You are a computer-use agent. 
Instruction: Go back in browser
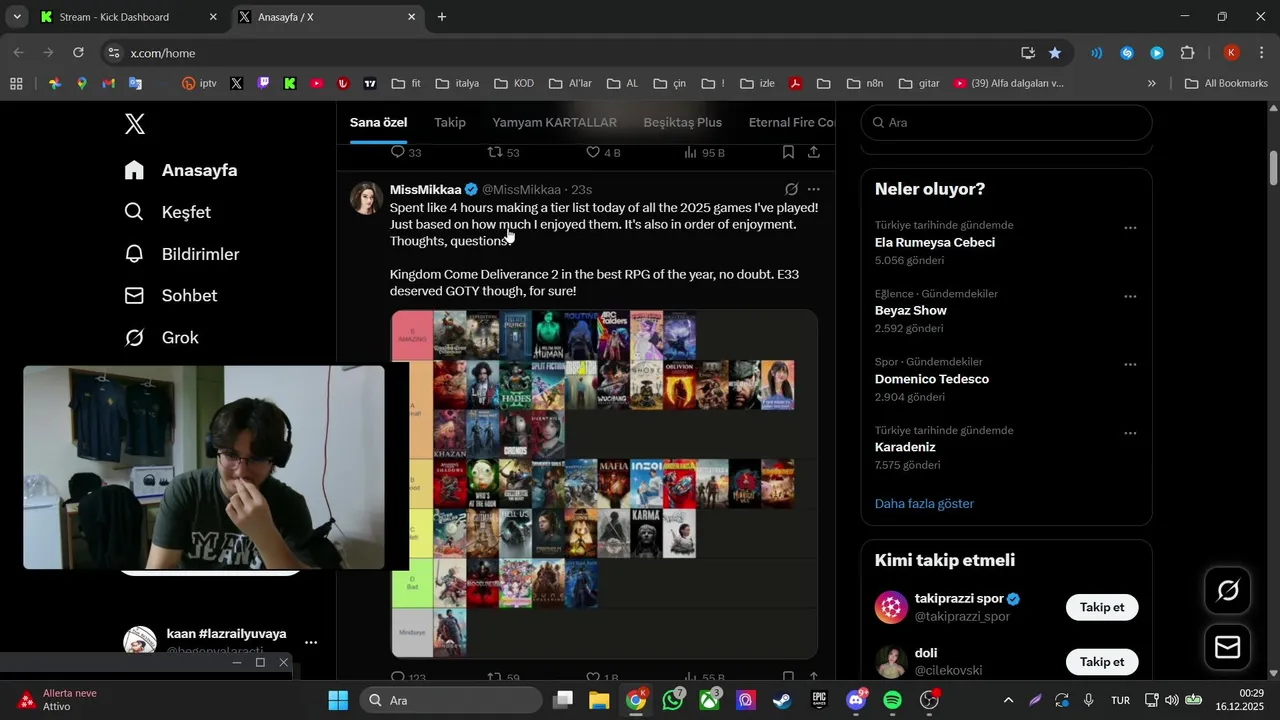(x=19, y=53)
